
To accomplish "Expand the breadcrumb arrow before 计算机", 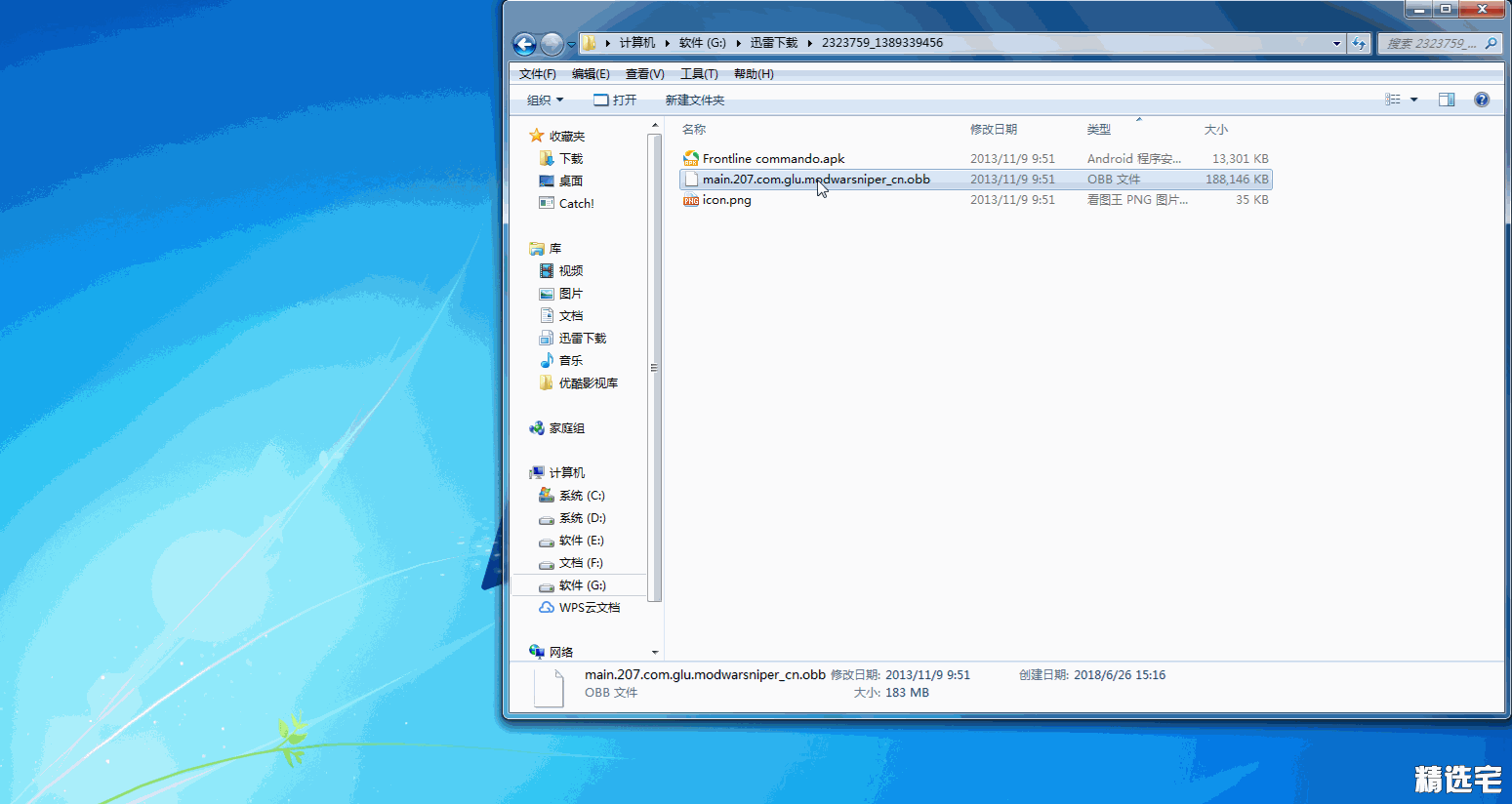I will coord(608,43).
